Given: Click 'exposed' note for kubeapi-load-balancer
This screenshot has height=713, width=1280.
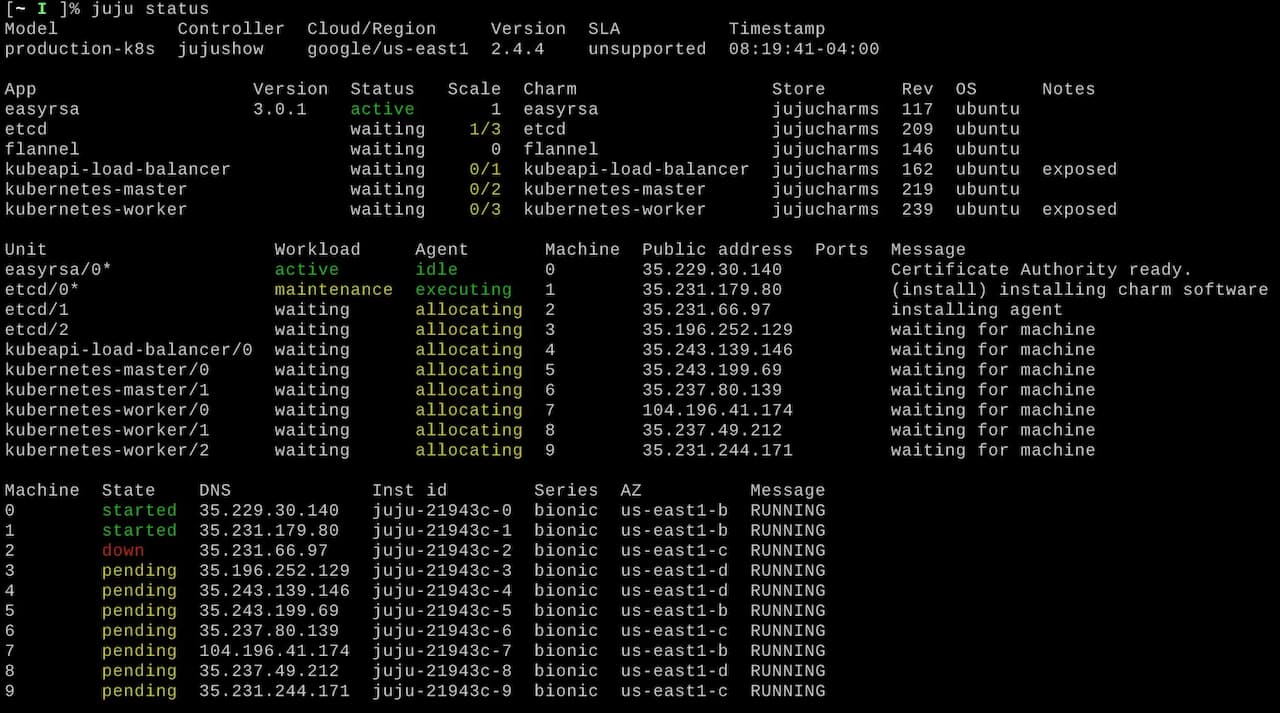Looking at the screenshot, I should click(1079, 169).
